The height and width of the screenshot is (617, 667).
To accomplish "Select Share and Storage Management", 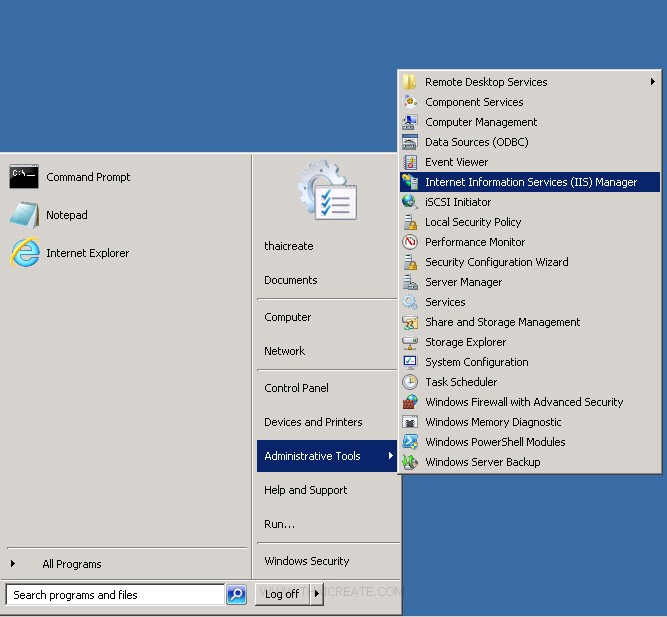I will pos(530,322).
